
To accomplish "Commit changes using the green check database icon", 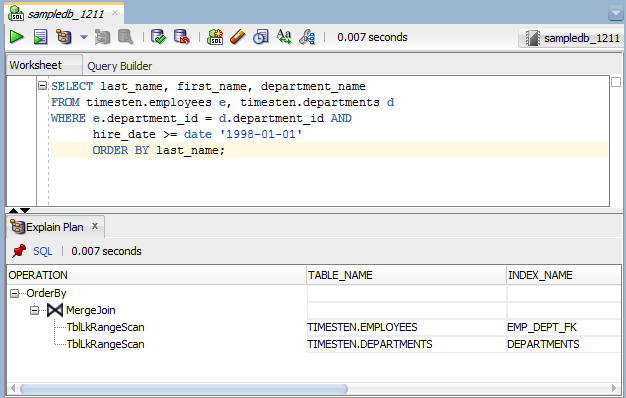I will click(158, 37).
